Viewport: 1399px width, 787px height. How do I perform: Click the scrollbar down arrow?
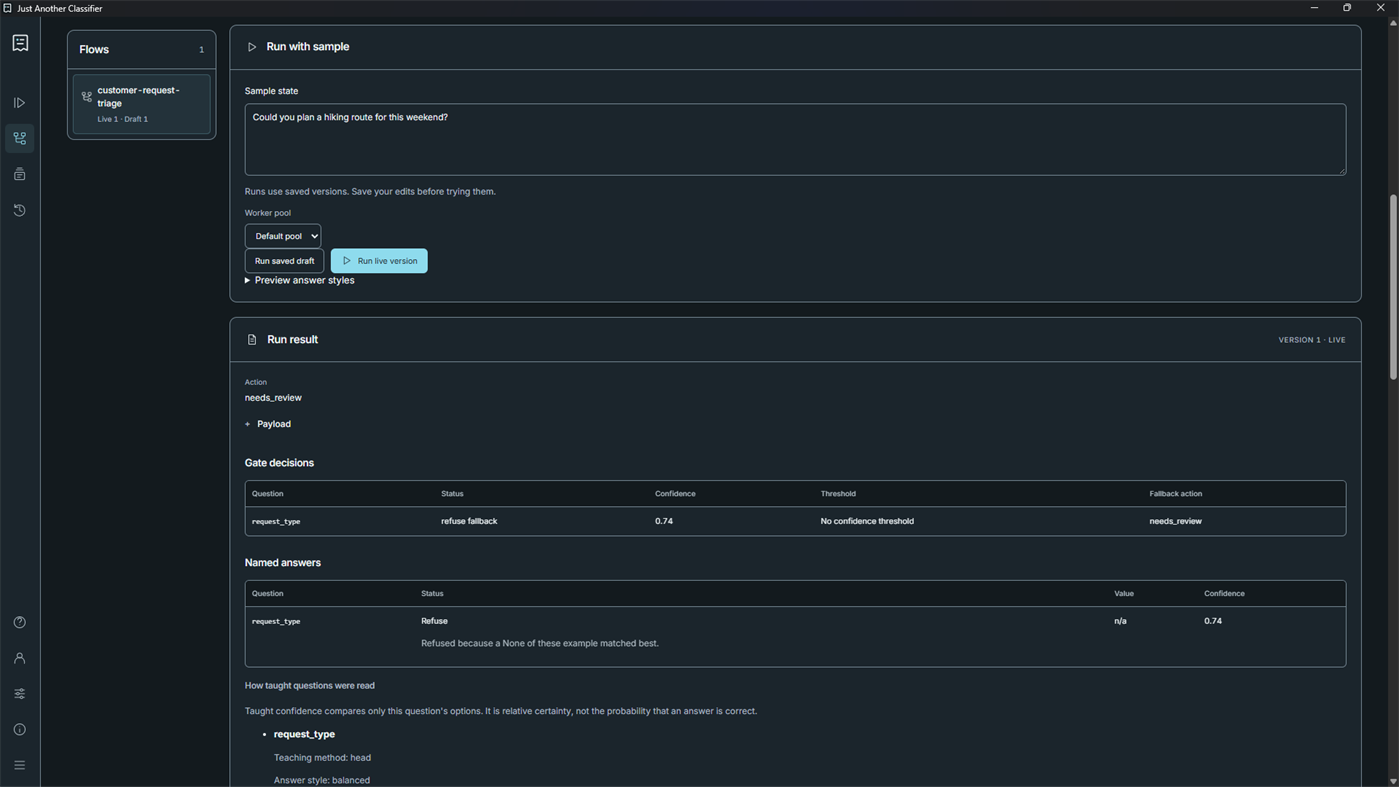pyautogui.click(x=1393, y=781)
